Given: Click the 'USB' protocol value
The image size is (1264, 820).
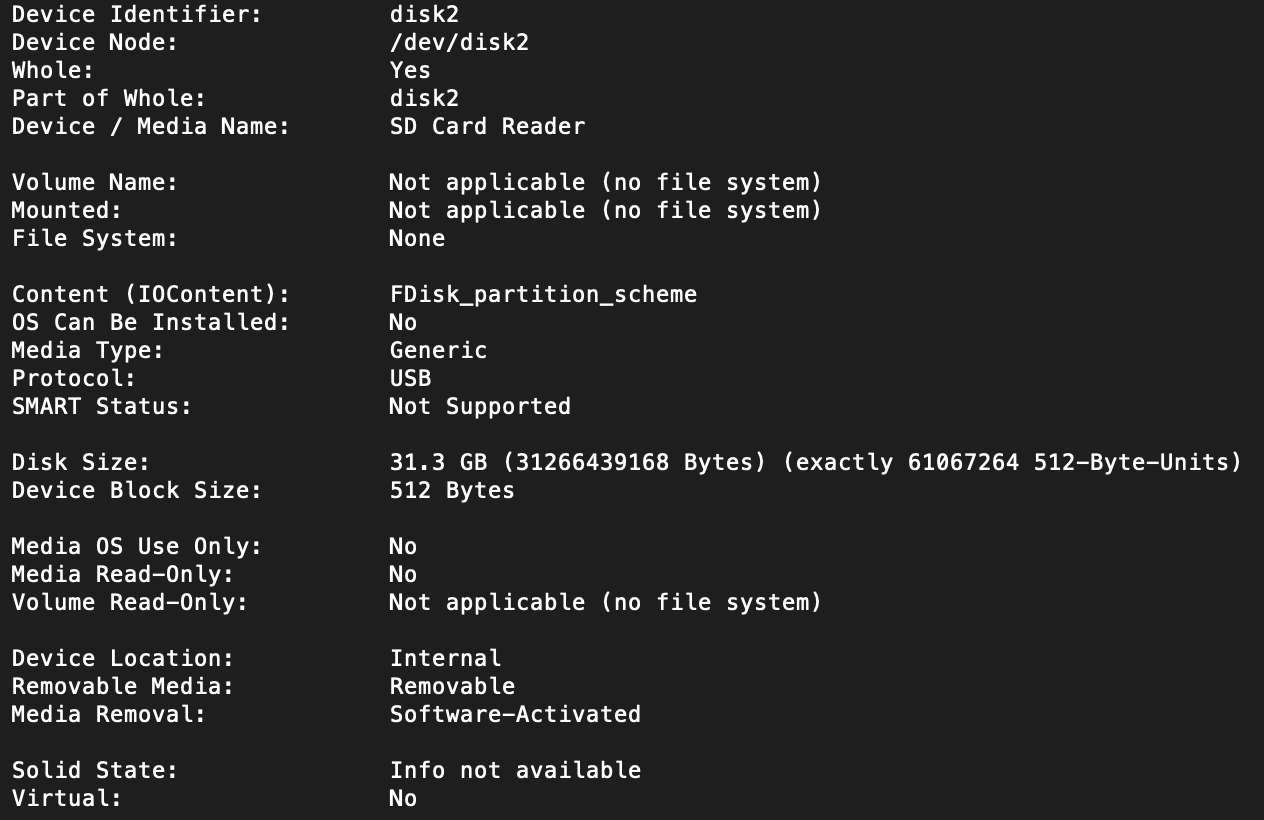Looking at the screenshot, I should (x=410, y=379).
